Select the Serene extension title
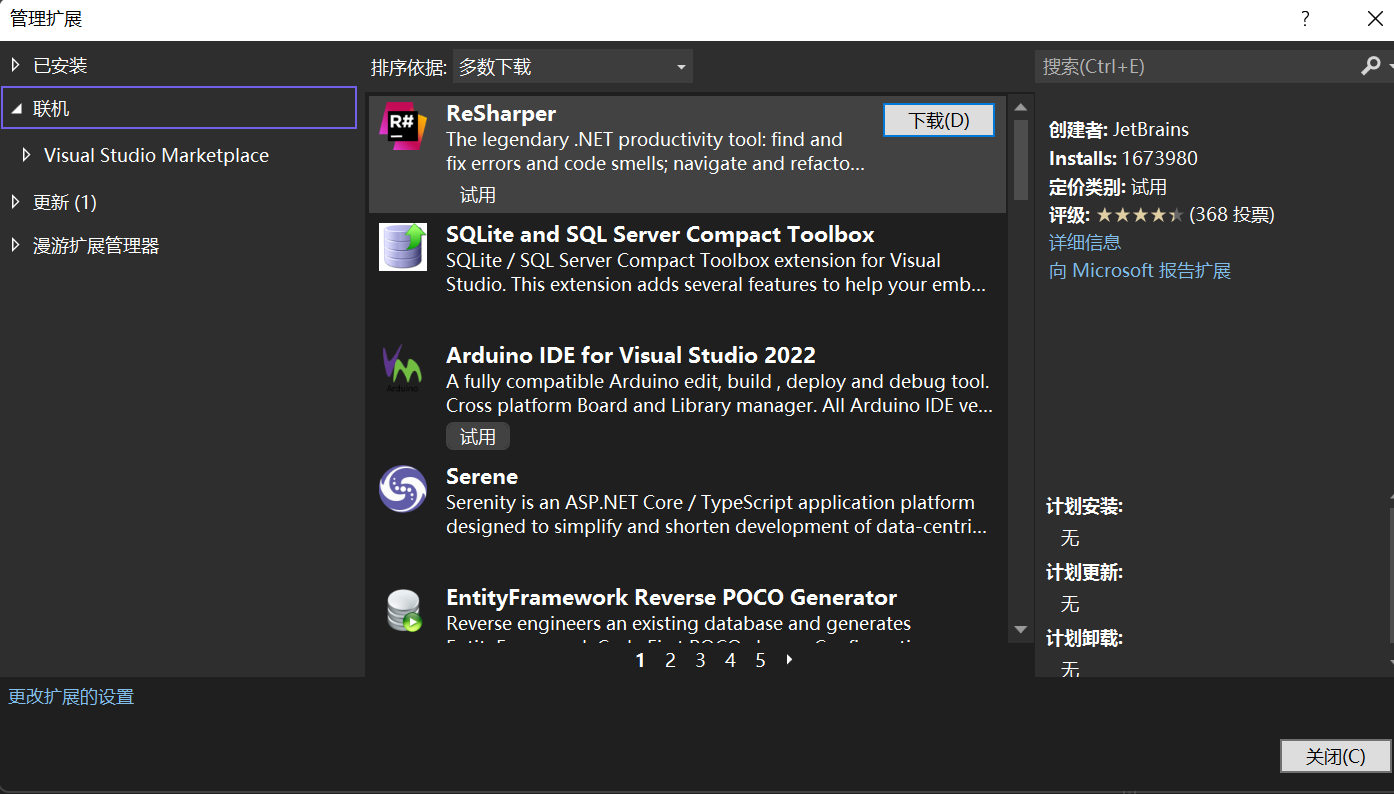Image resolution: width=1394 pixels, height=794 pixels. point(482,476)
